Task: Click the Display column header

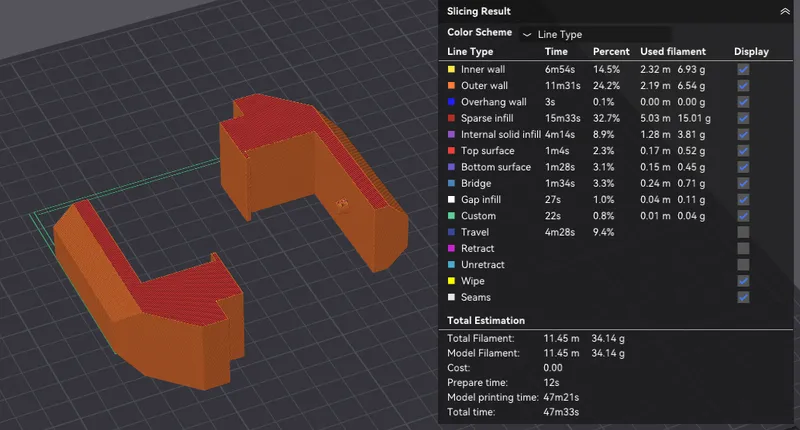Action: pyautogui.click(x=751, y=52)
